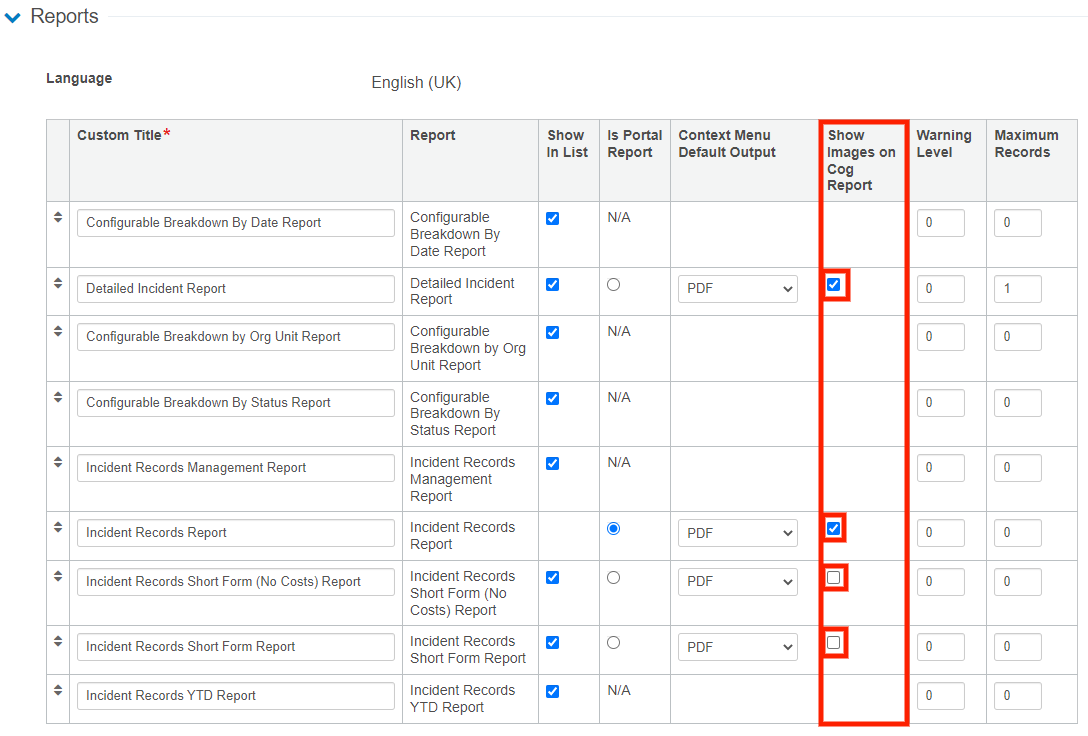The image size is (1088, 736).
Task: Click Warning Level field for Configurable Breakdown By Date
Action: pos(940,224)
